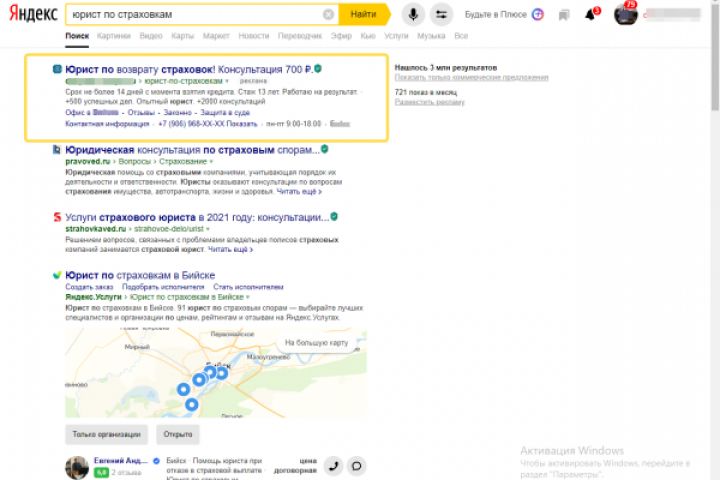The width and height of the screenshot is (720, 480).
Task: Open Евгений's profile photo
Action: pos(77,468)
